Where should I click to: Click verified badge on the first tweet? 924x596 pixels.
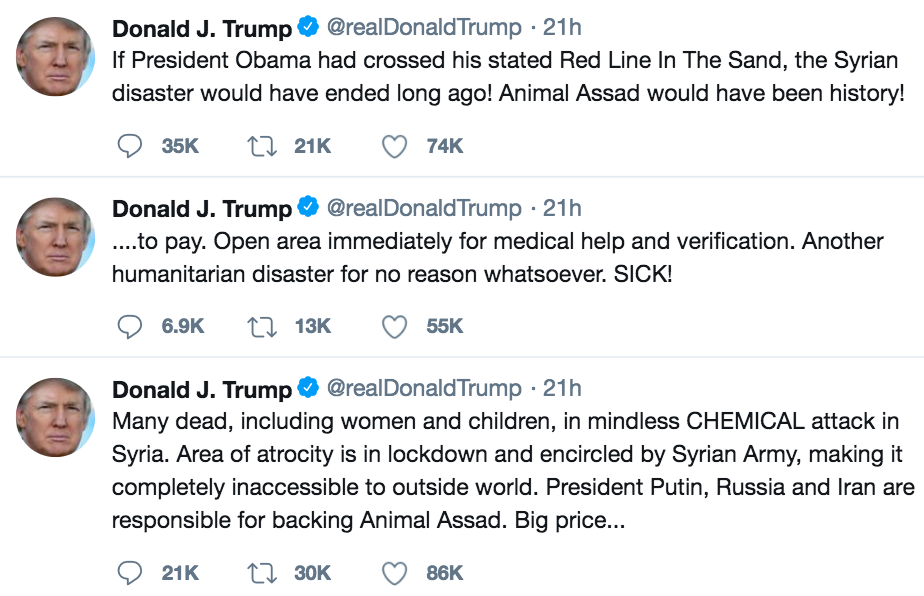[x=309, y=27]
